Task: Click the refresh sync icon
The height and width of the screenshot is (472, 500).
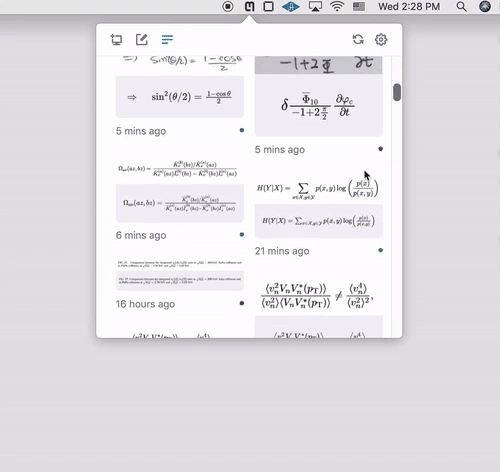Action: 358,39
